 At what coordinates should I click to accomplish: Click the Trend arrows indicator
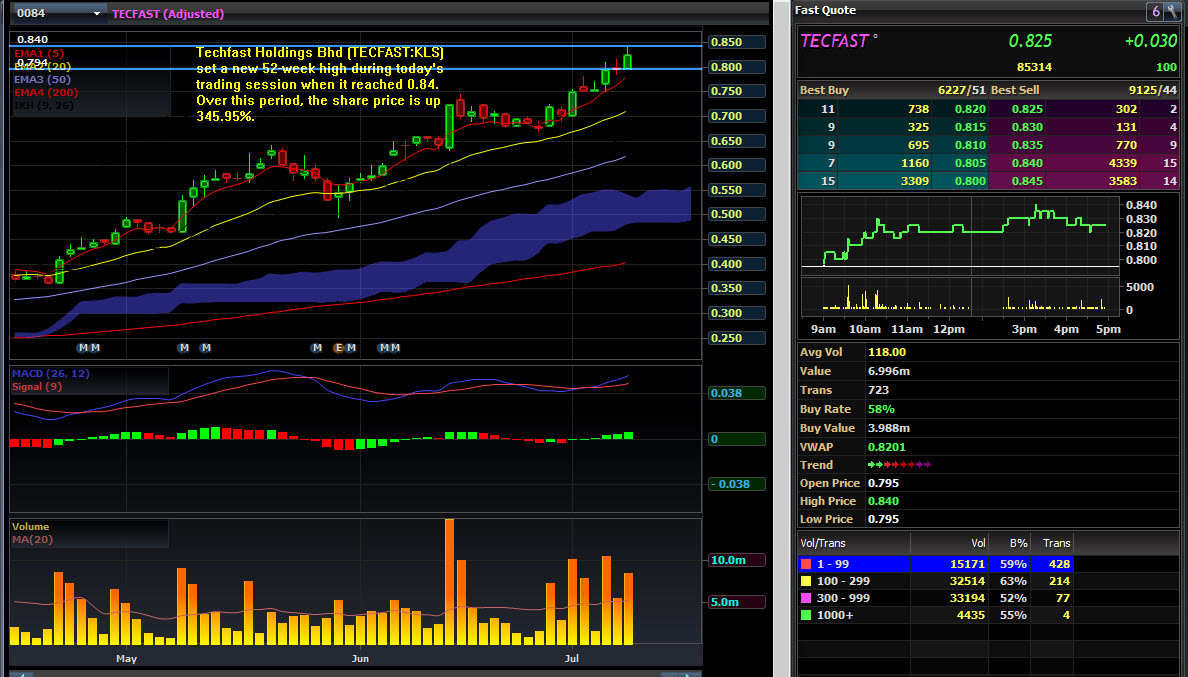(x=899, y=464)
